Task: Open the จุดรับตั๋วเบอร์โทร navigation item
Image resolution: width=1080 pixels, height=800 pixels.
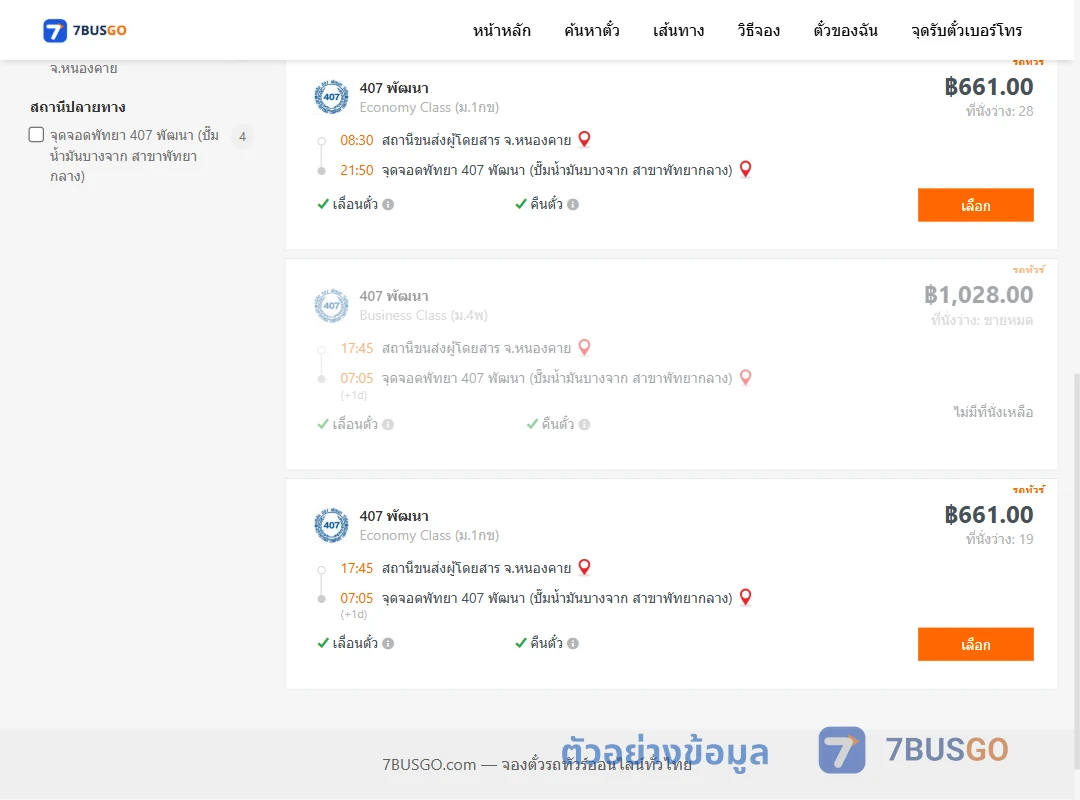Action: (x=966, y=30)
